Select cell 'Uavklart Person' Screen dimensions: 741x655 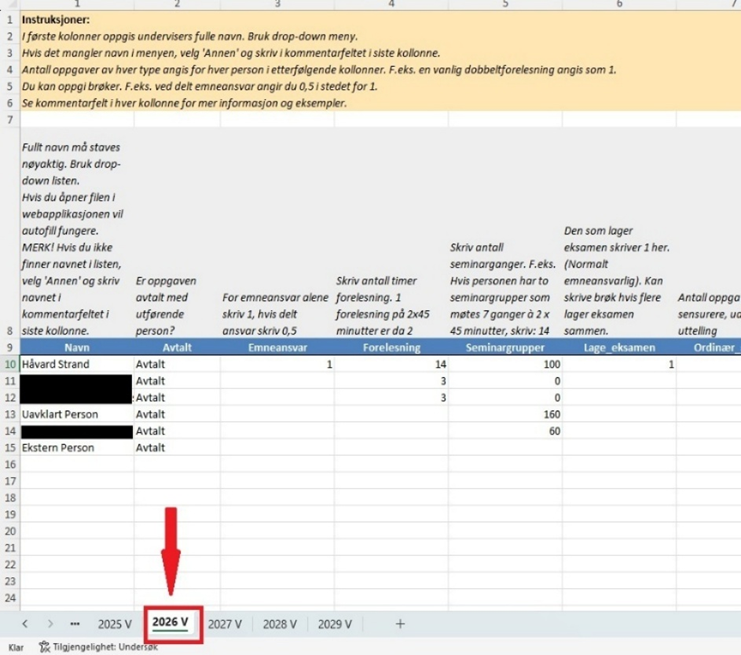[77, 414]
